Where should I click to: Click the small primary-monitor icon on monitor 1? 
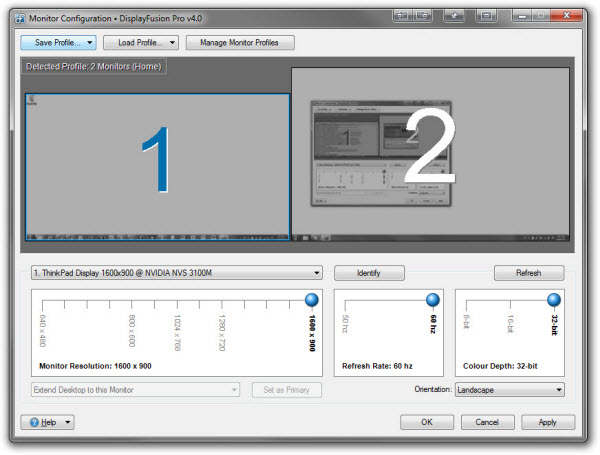click(x=33, y=99)
